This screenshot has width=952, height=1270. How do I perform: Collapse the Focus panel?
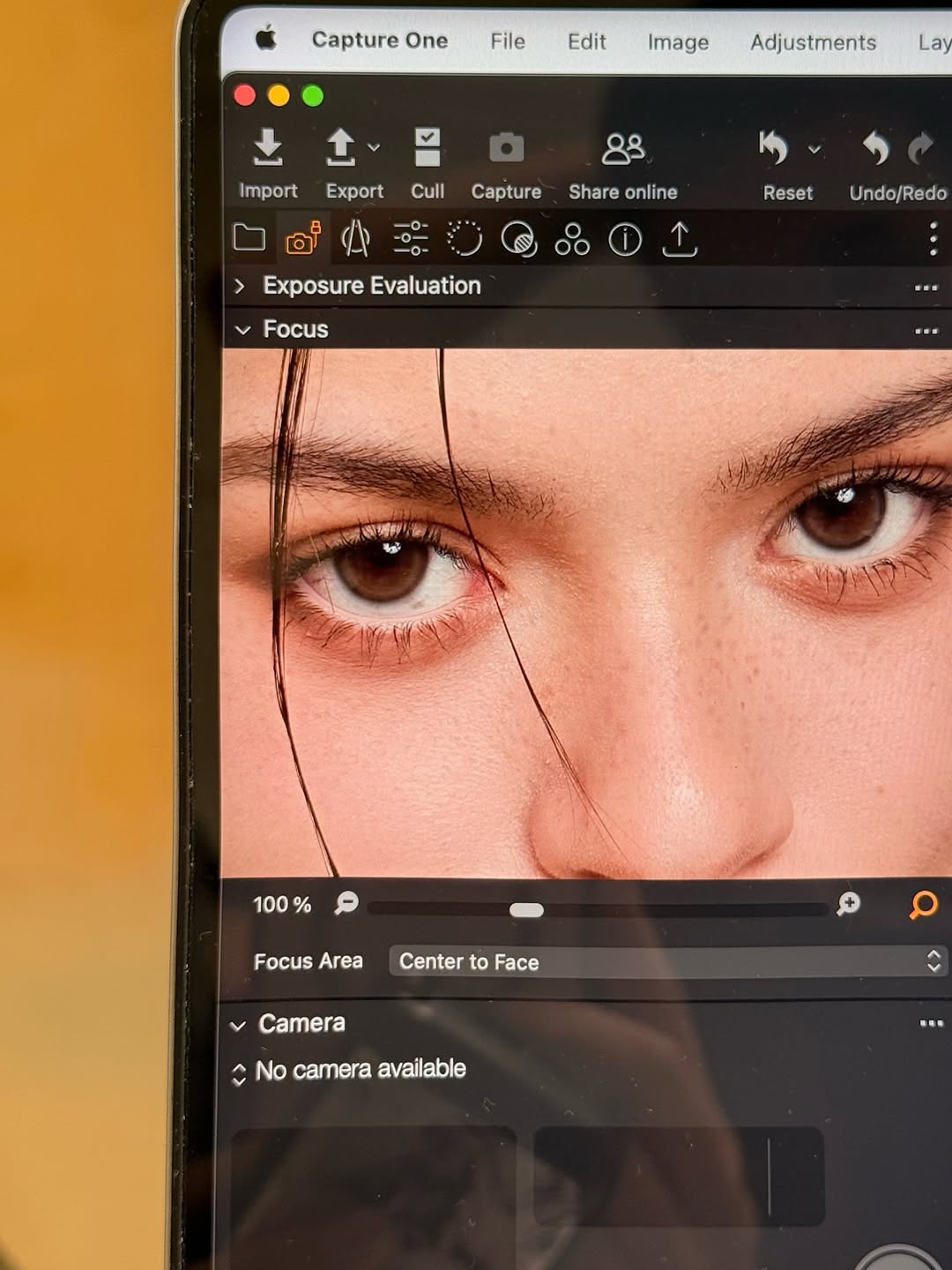point(242,330)
